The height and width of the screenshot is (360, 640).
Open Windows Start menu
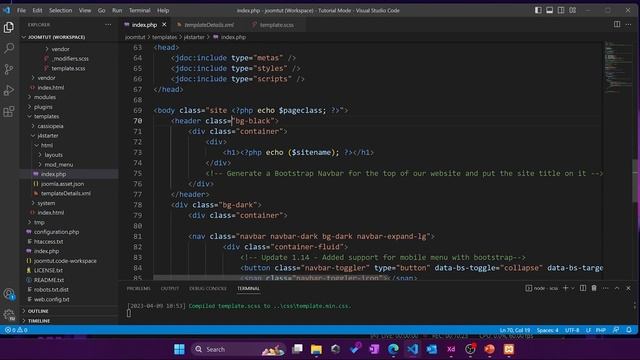click(x=179, y=349)
